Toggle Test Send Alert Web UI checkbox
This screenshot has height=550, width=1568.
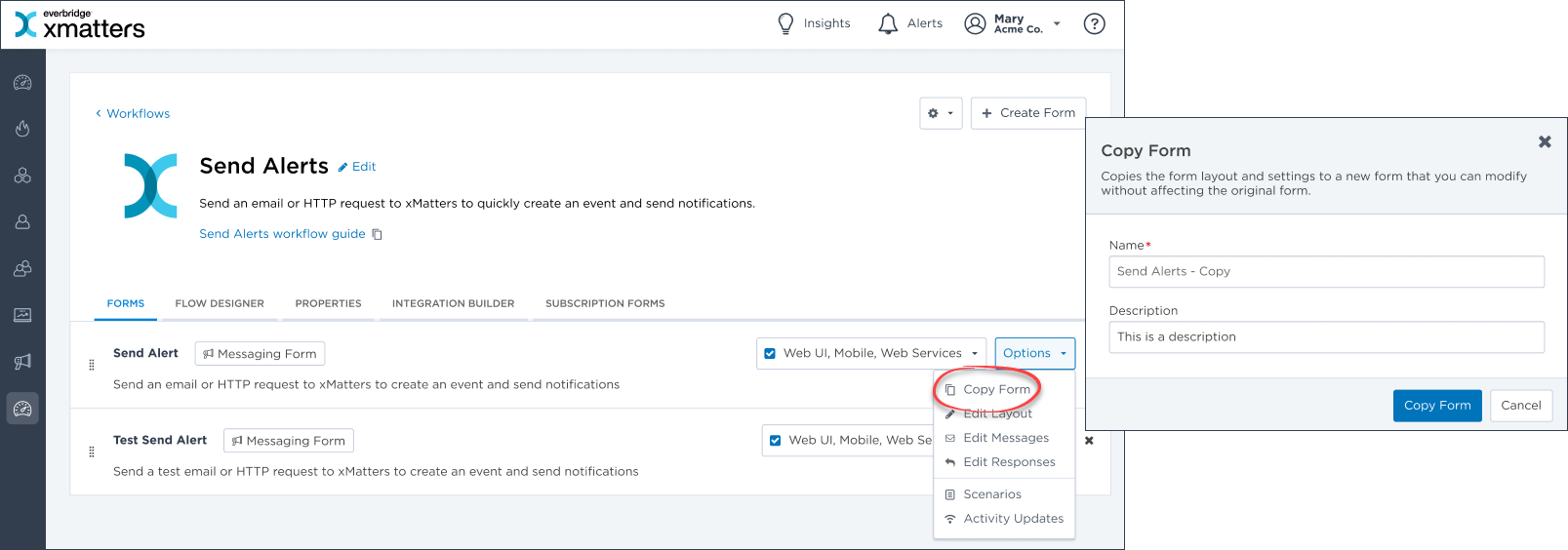point(776,440)
